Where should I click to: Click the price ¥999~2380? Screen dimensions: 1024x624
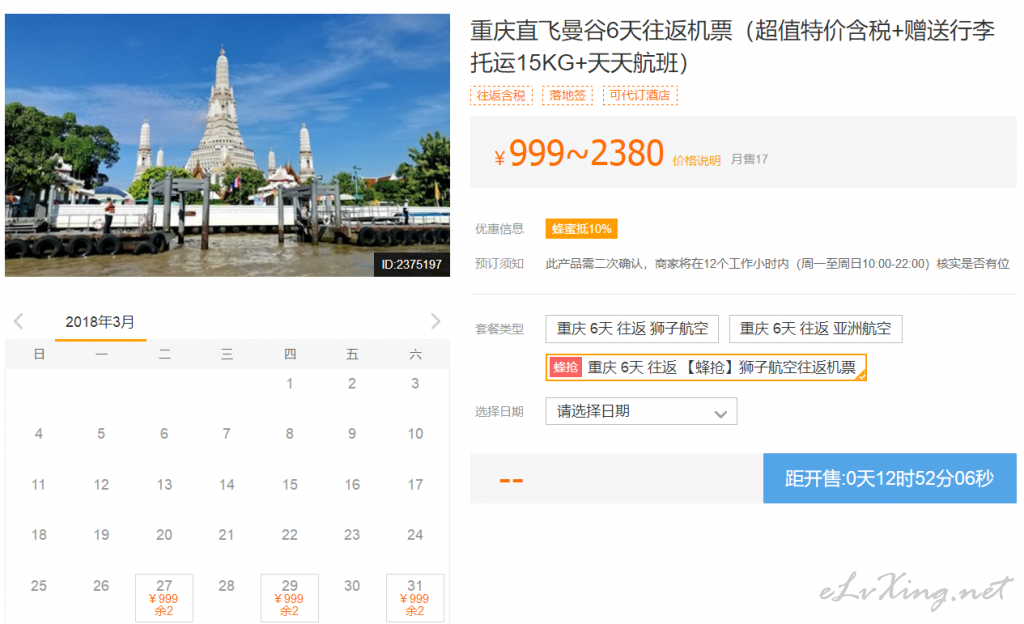coord(579,153)
